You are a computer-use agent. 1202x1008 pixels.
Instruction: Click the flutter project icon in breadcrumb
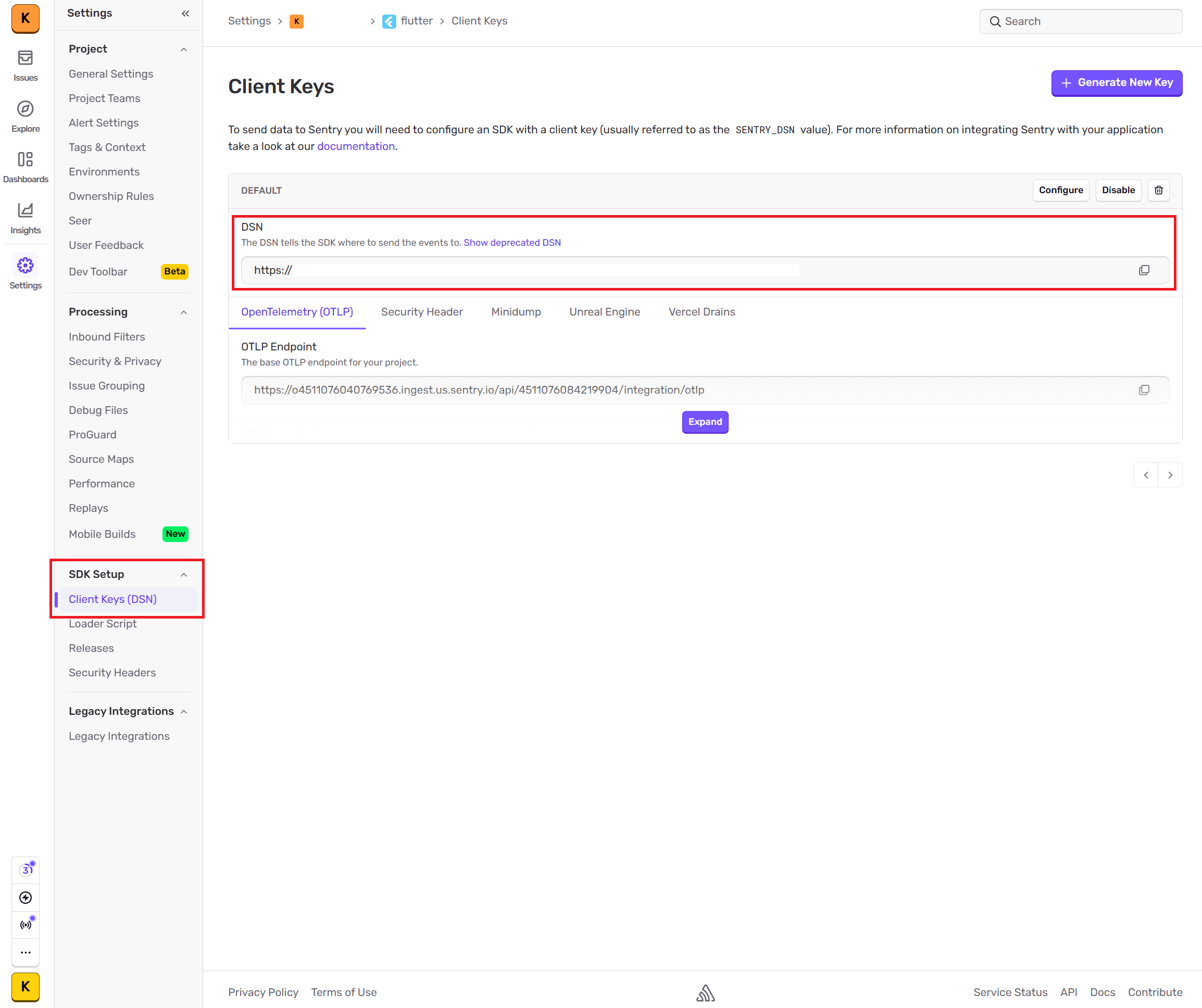point(389,21)
